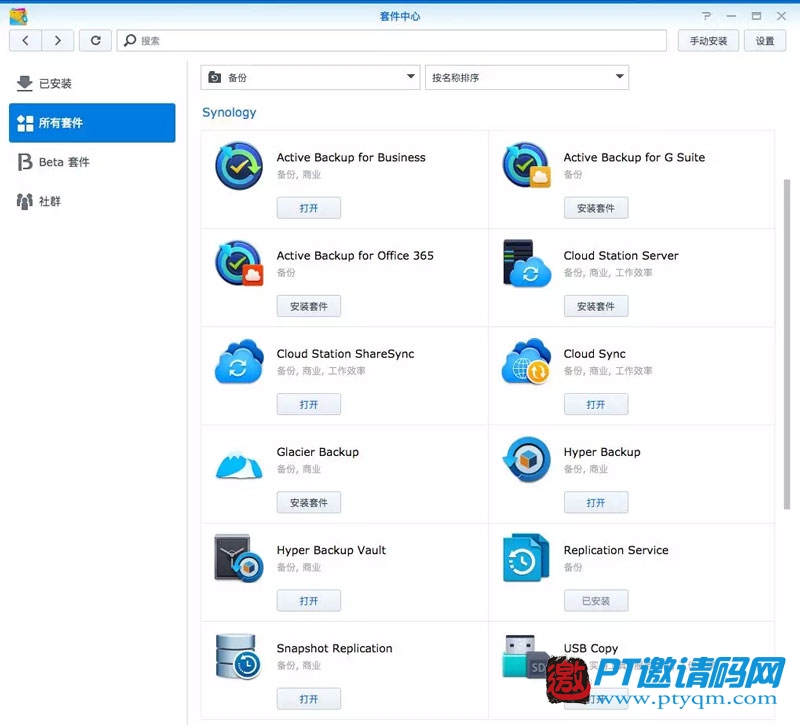Click the Replication Service icon

pos(526,558)
